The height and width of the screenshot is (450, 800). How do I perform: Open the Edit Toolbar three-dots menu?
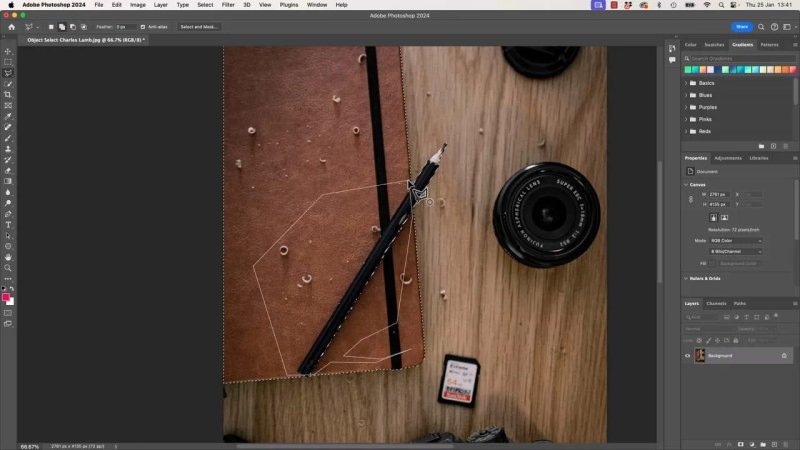8,279
